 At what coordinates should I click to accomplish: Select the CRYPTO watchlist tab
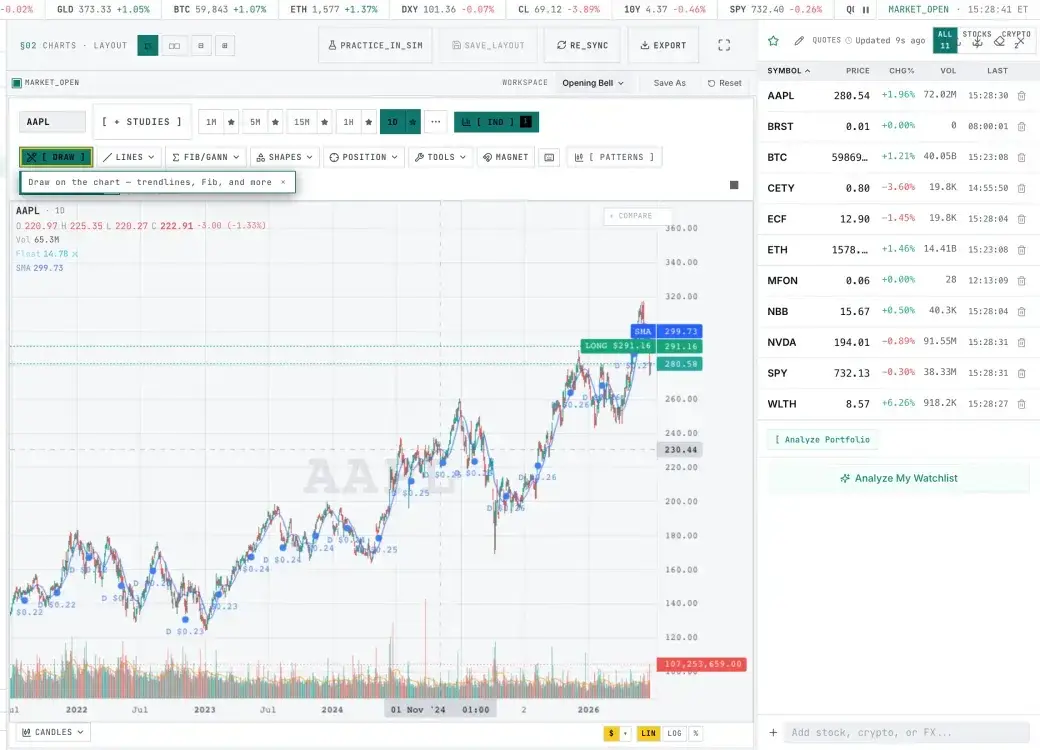point(1016,40)
